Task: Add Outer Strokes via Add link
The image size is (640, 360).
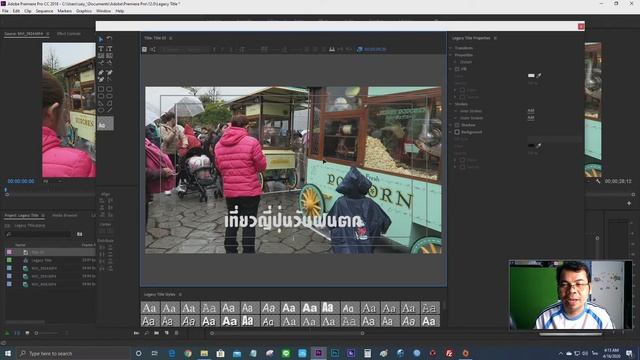Action: 531,118
